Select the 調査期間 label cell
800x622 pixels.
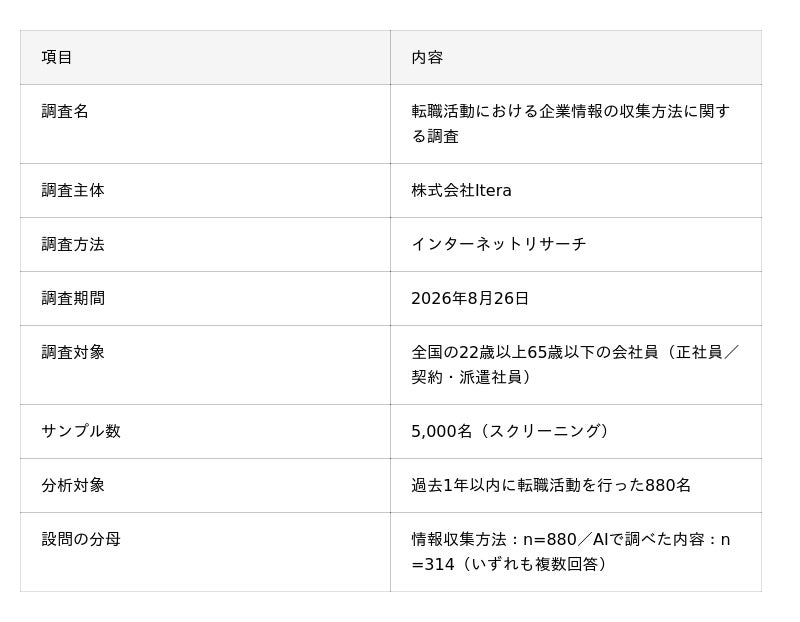[73, 298]
